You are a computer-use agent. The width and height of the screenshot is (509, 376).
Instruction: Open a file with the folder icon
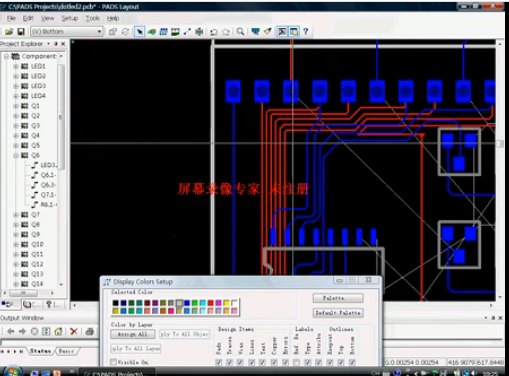click(x=9, y=32)
